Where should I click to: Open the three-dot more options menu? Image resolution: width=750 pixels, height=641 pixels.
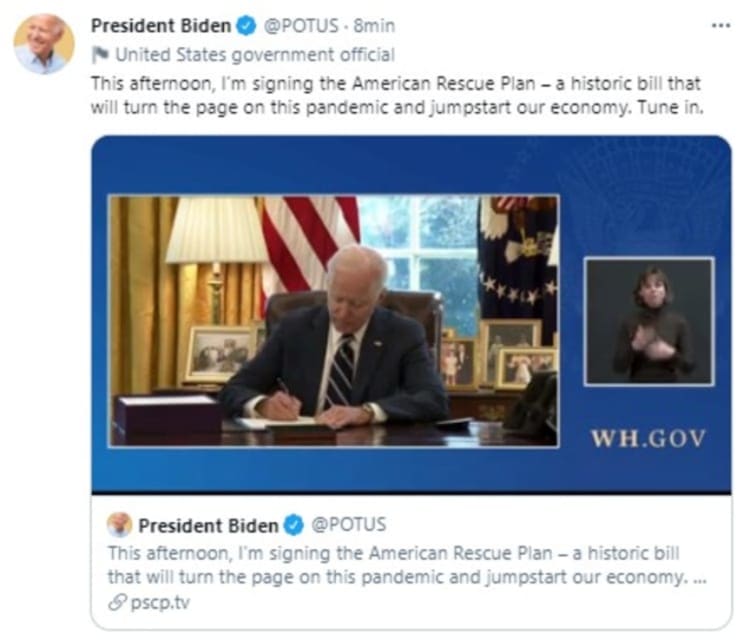click(721, 25)
